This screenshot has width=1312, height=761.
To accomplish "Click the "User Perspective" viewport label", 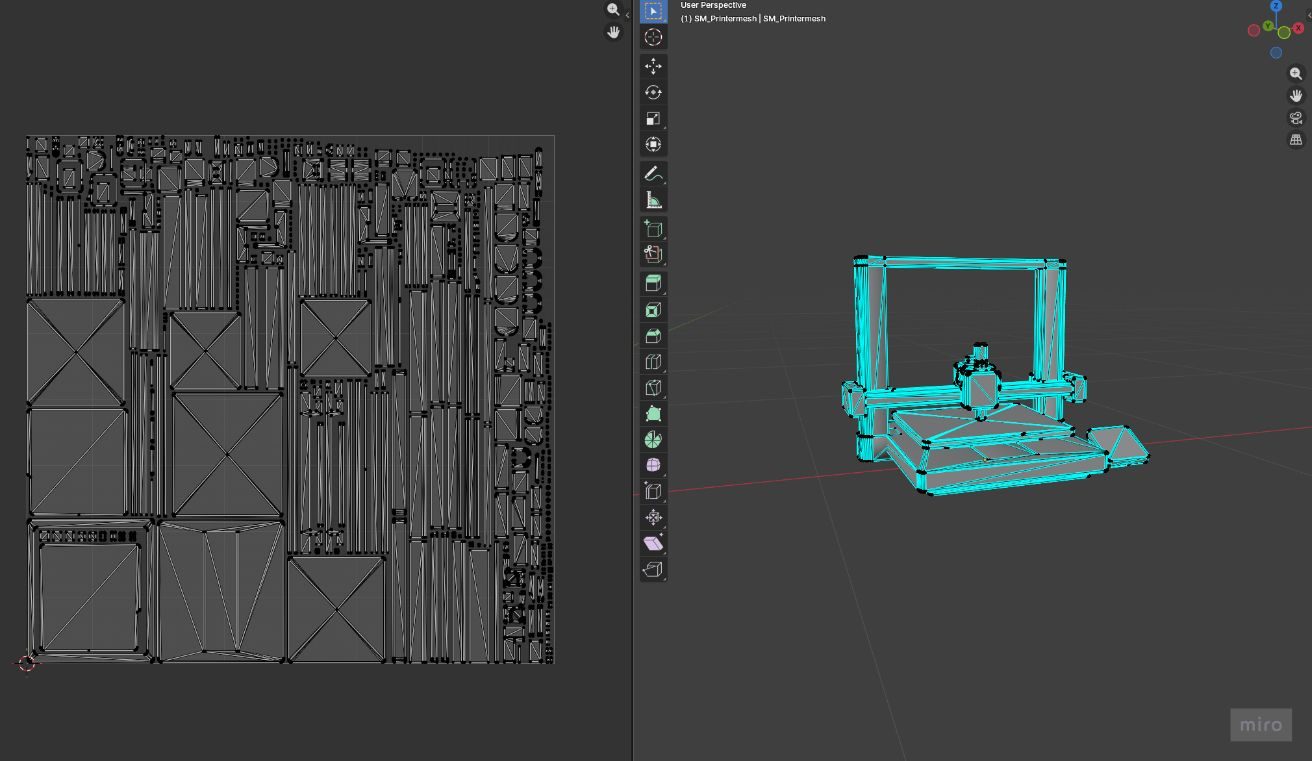I will pos(713,6).
